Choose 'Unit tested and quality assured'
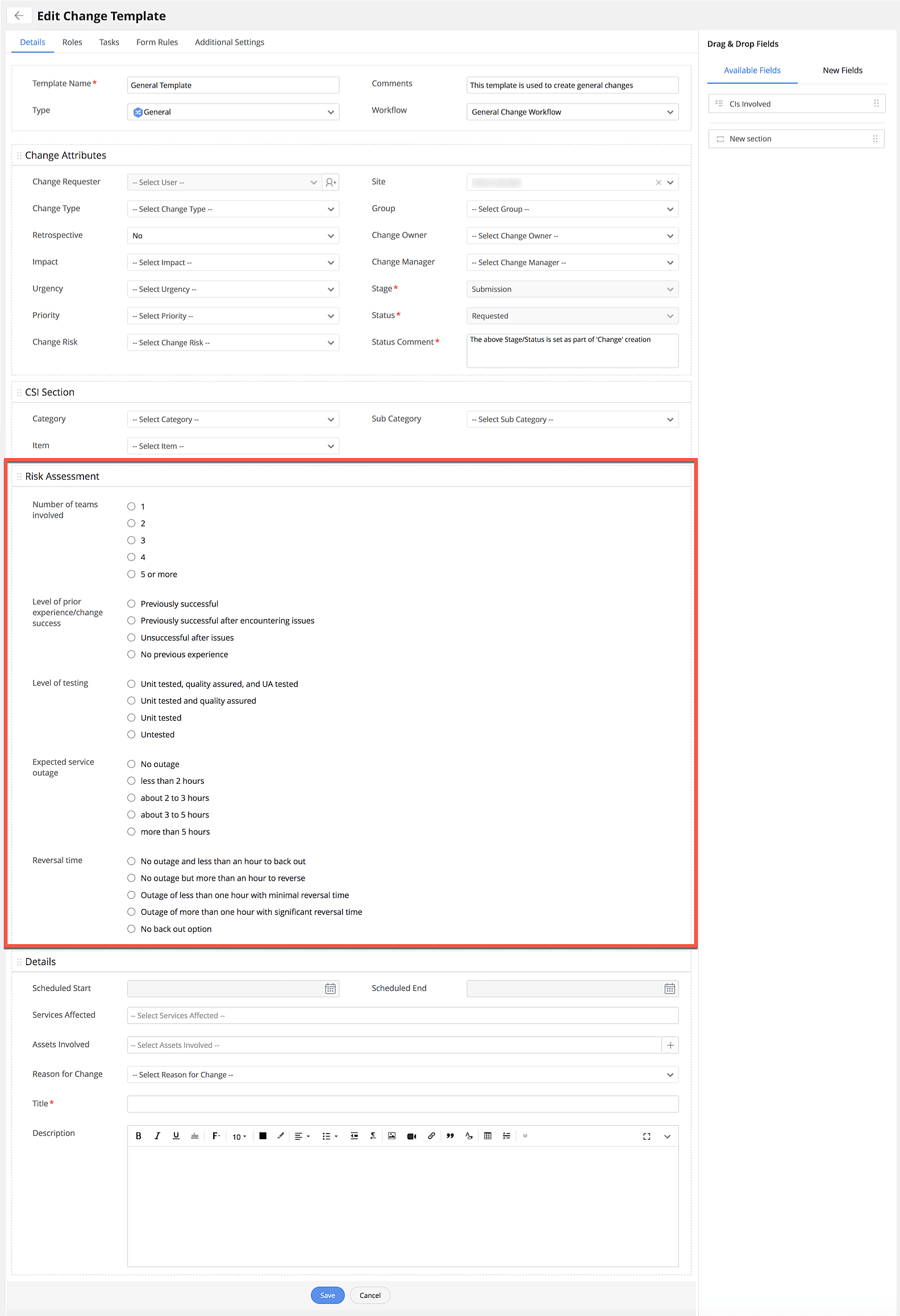This screenshot has width=900, height=1316. (131, 701)
